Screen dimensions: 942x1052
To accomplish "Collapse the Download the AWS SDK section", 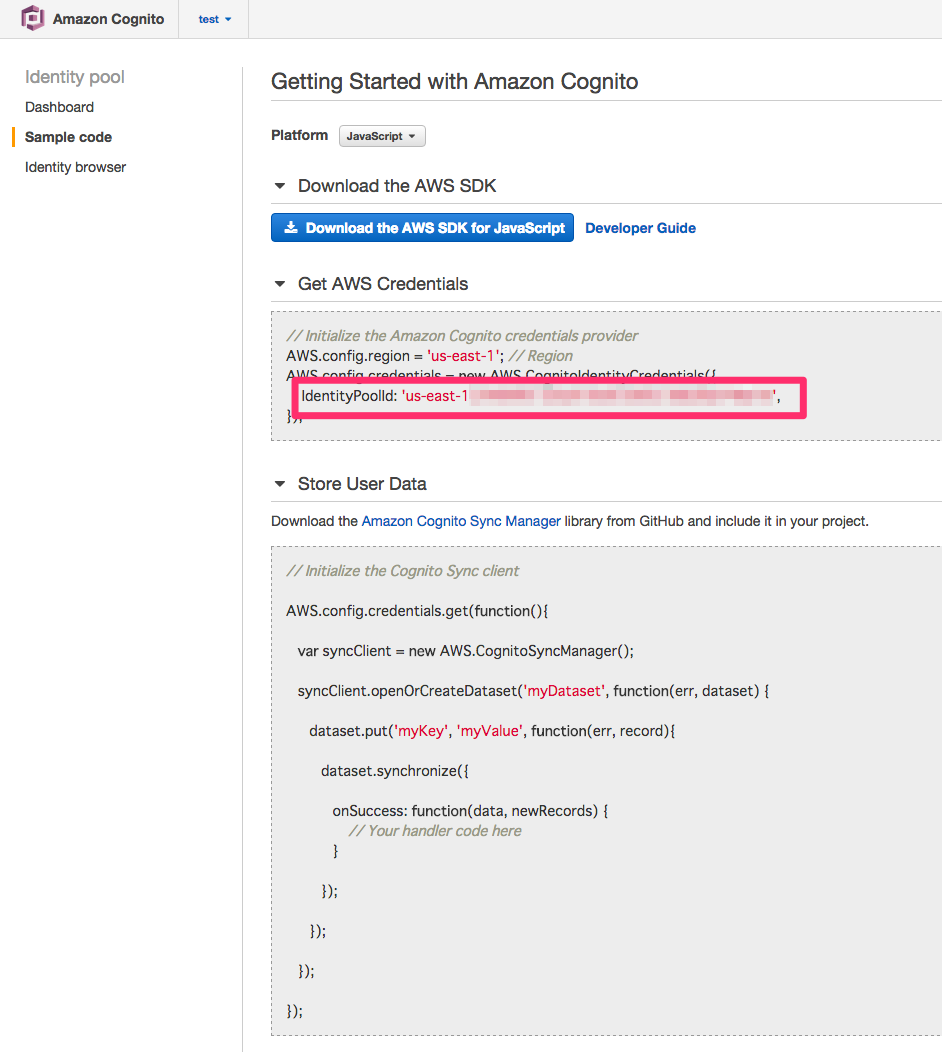I will click(x=280, y=186).
